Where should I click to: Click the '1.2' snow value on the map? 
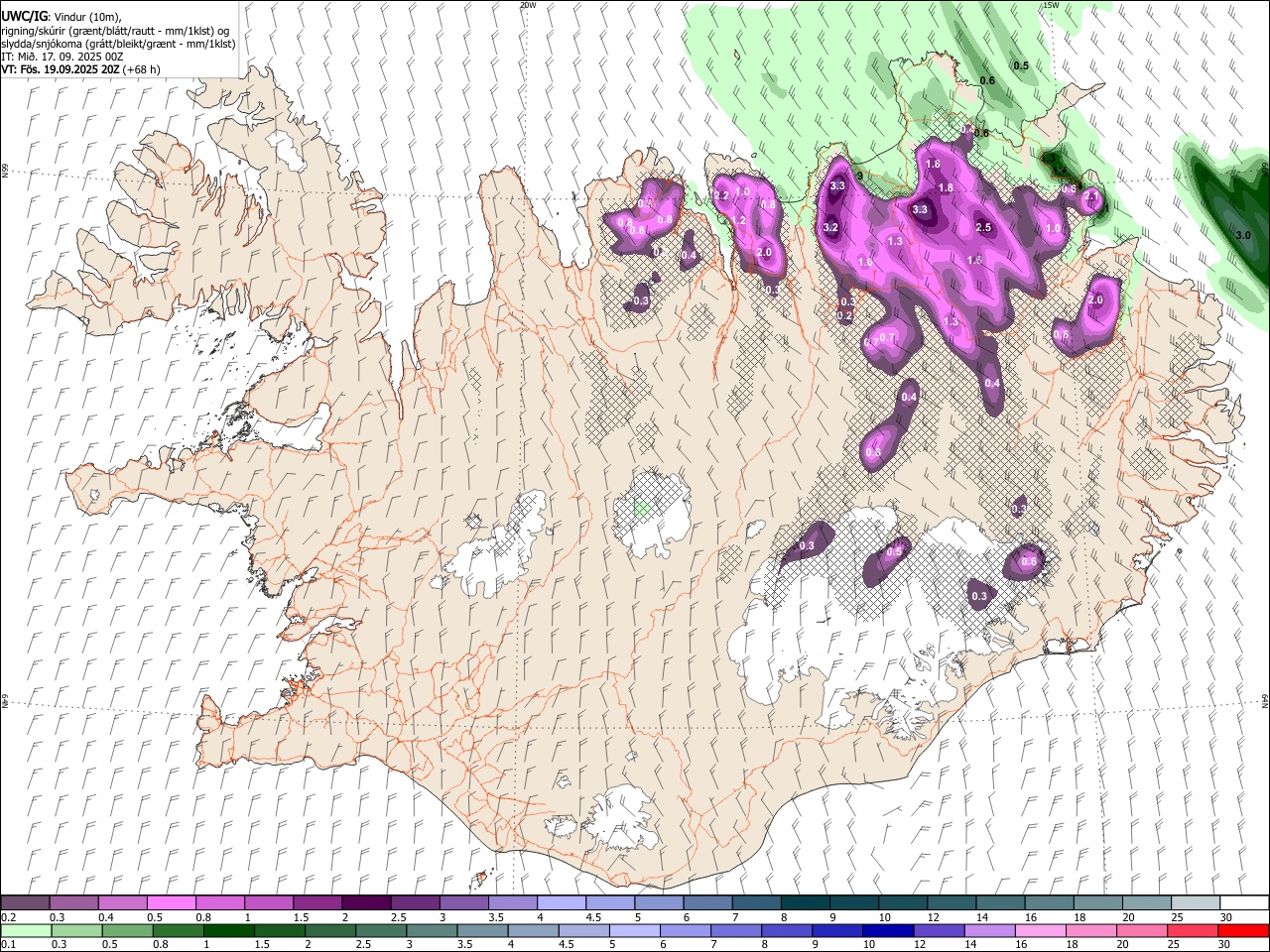739,221
